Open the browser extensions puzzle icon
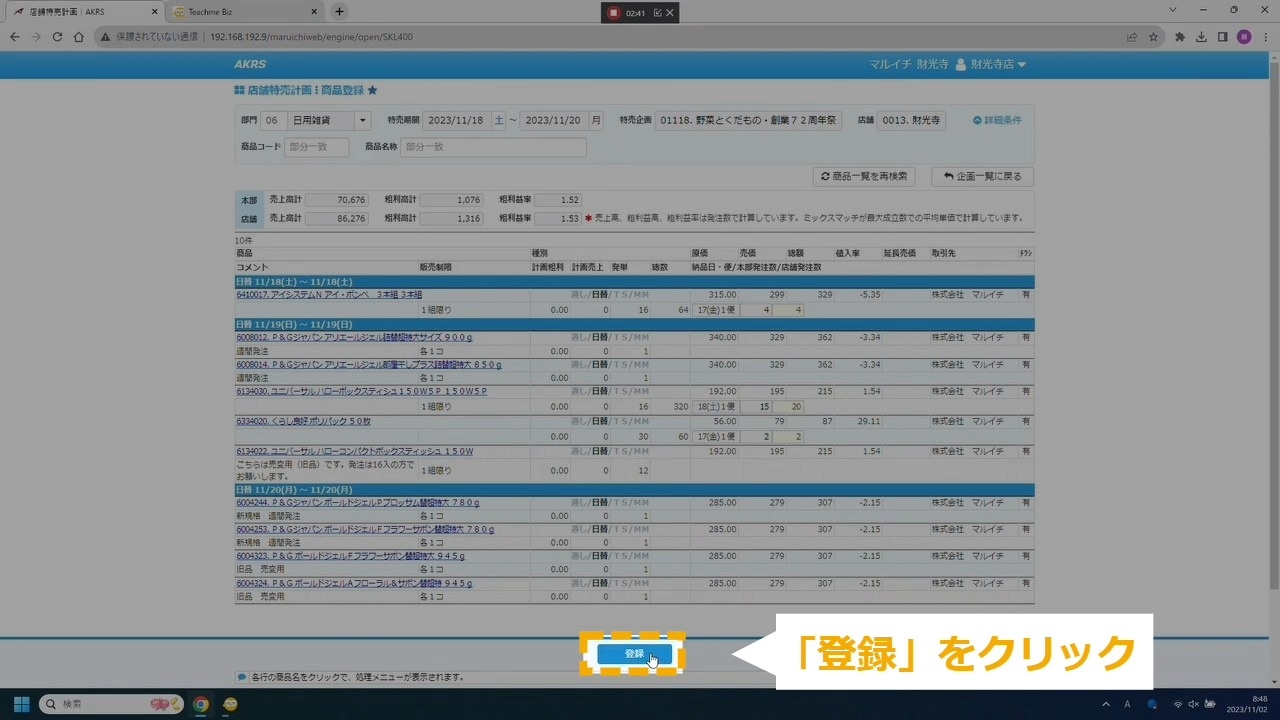This screenshot has width=1280, height=720. point(1180,37)
